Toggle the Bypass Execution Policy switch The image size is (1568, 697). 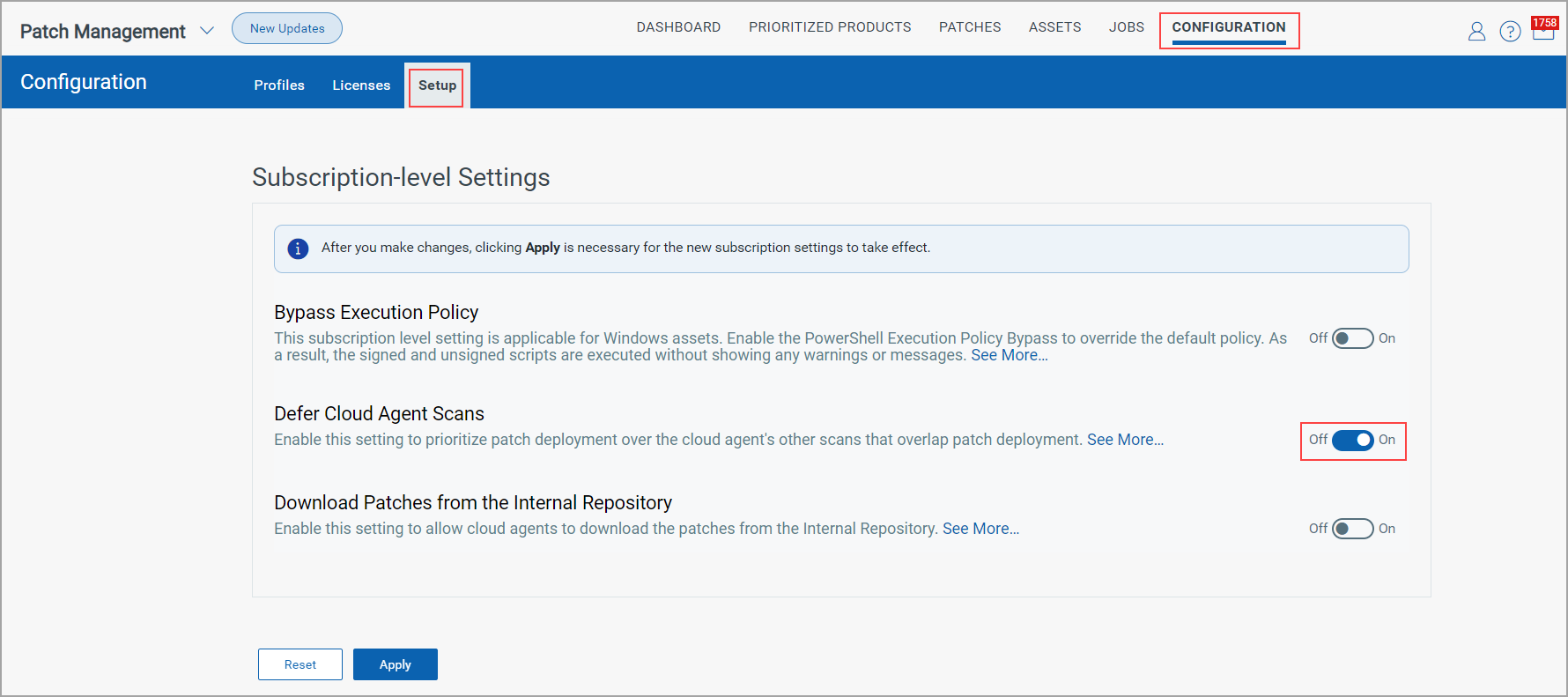1352,338
